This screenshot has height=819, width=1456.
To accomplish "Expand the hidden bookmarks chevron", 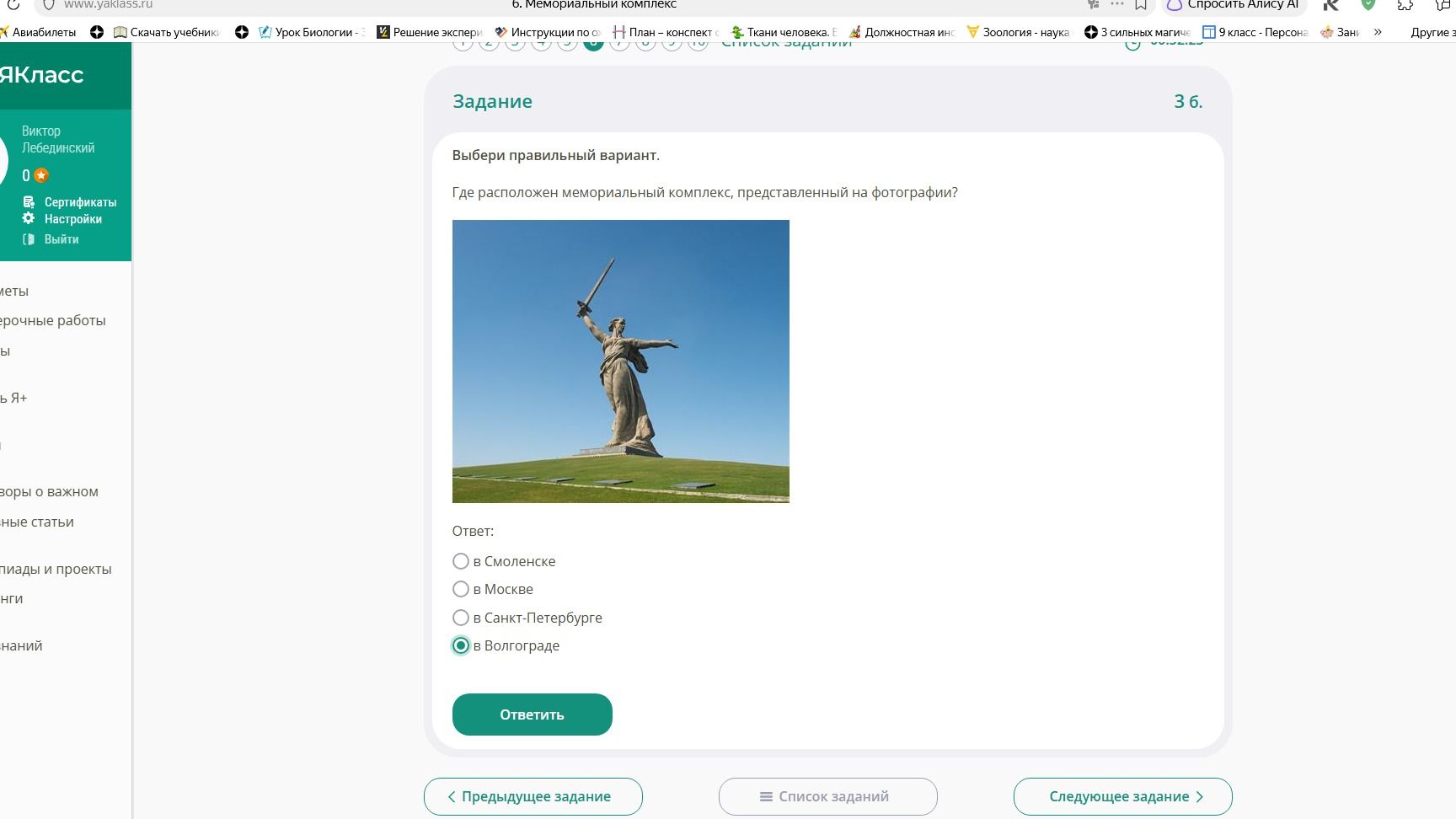I will [1378, 32].
